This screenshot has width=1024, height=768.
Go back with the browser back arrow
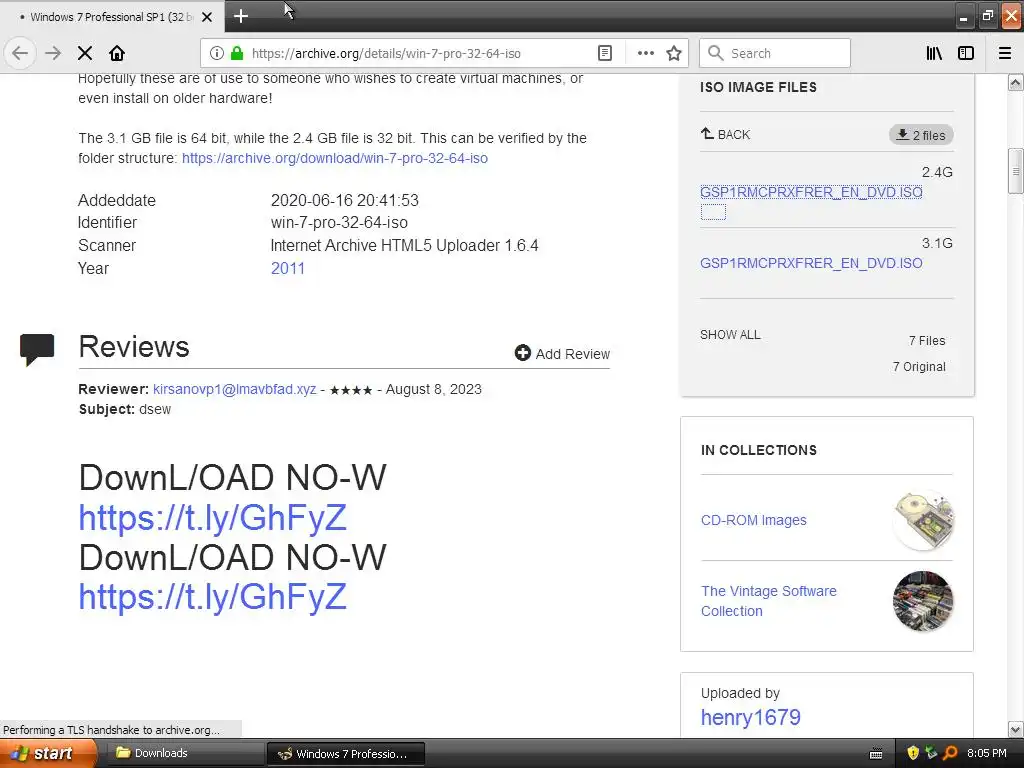(20, 54)
